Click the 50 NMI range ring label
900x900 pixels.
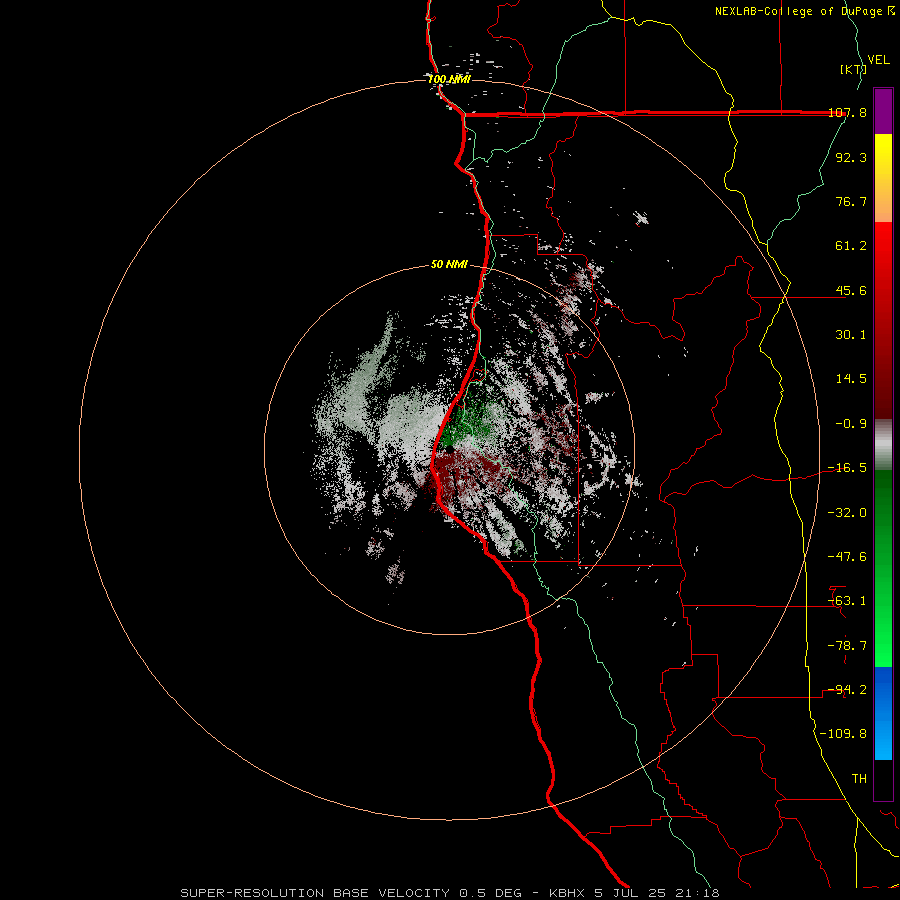pos(449,264)
